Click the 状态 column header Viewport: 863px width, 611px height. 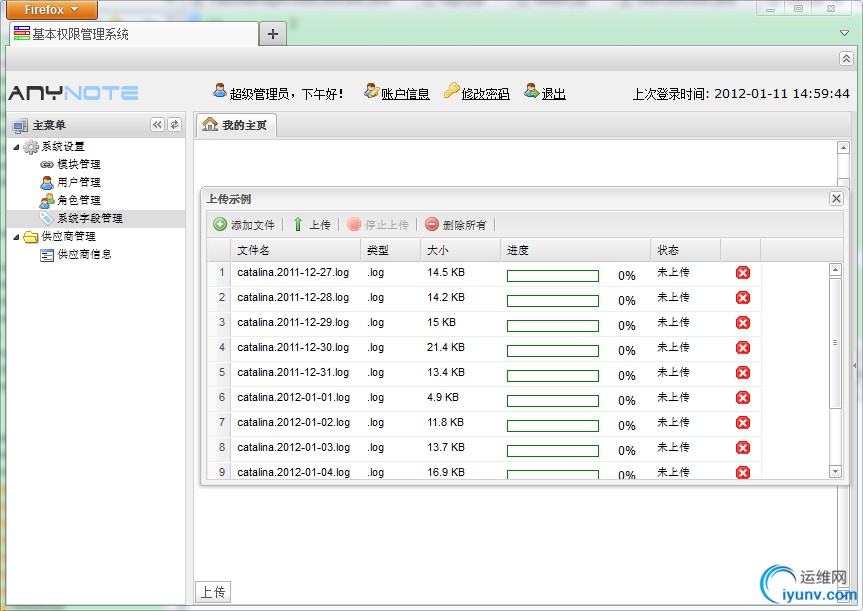(686, 250)
